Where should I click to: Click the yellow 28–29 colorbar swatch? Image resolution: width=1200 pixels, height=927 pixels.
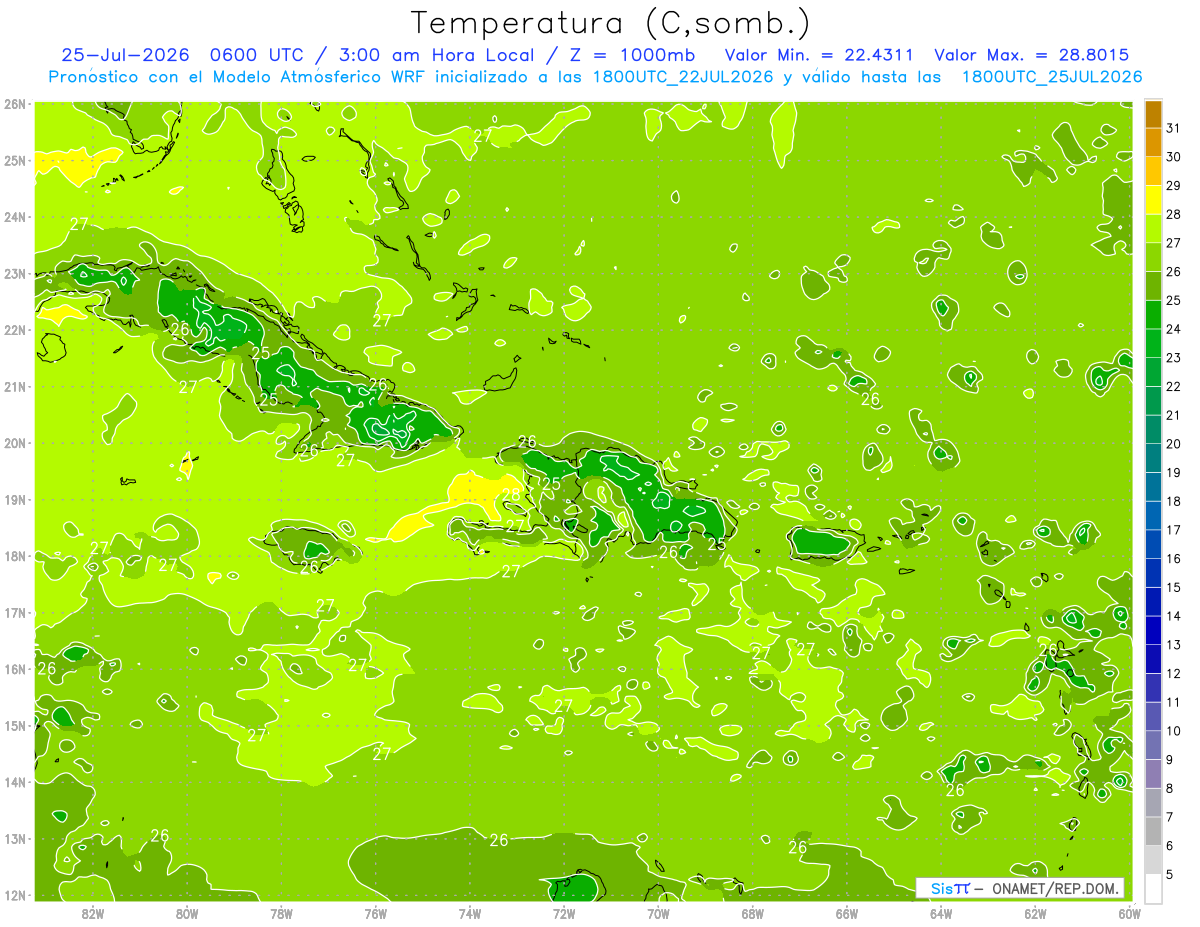pyautogui.click(x=1153, y=200)
